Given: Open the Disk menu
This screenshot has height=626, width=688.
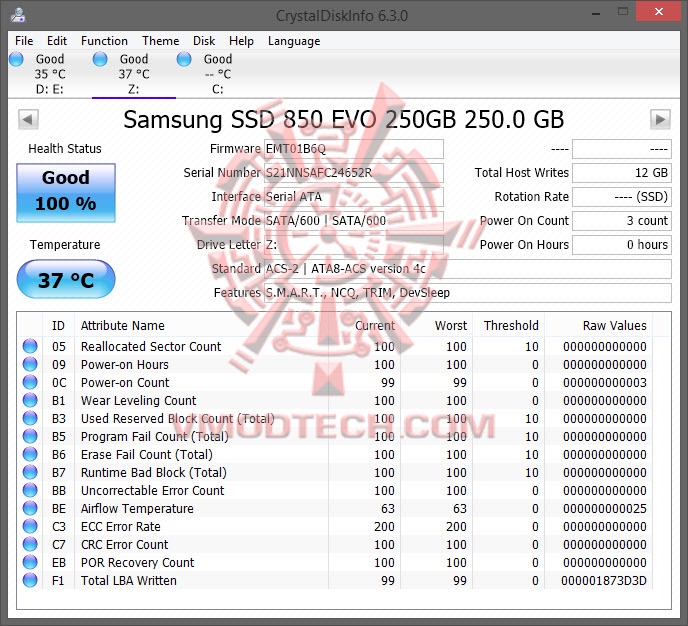Looking at the screenshot, I should (204, 41).
